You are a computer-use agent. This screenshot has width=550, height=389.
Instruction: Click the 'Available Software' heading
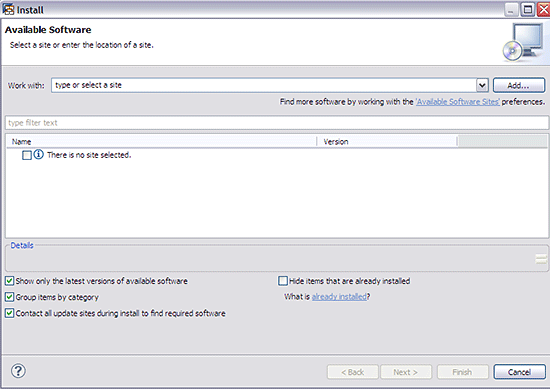48,30
